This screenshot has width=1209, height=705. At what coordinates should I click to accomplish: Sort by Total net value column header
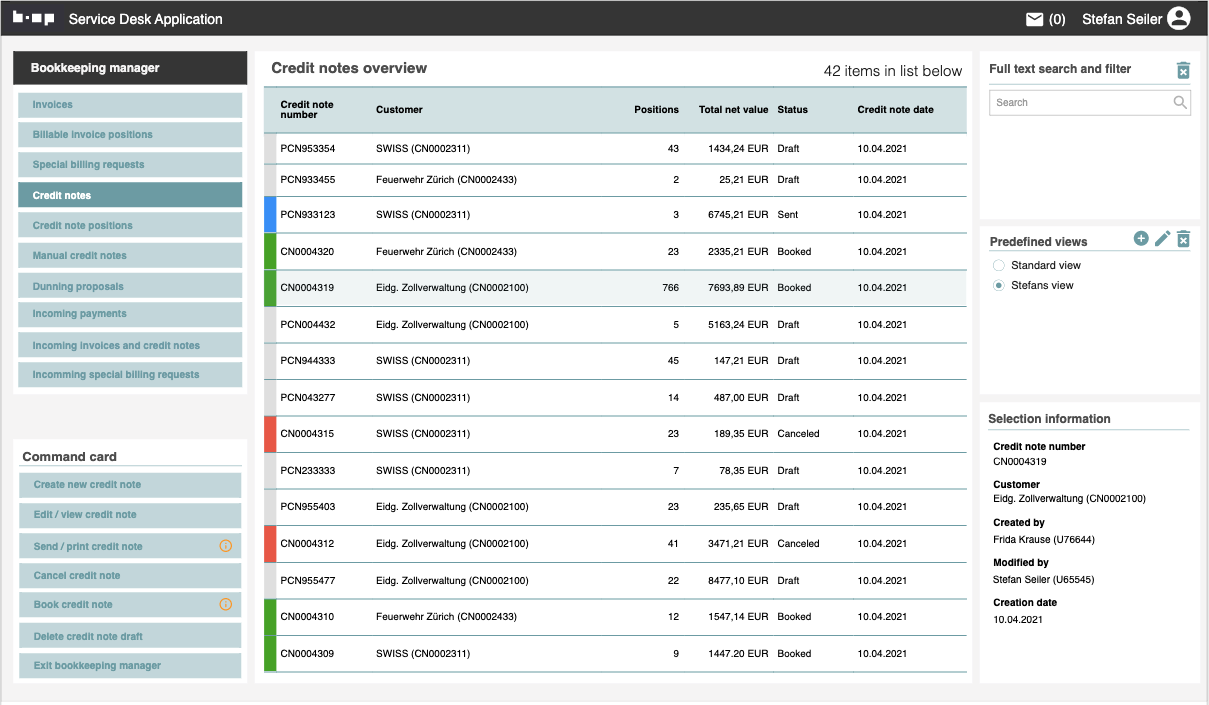pyautogui.click(x=733, y=110)
